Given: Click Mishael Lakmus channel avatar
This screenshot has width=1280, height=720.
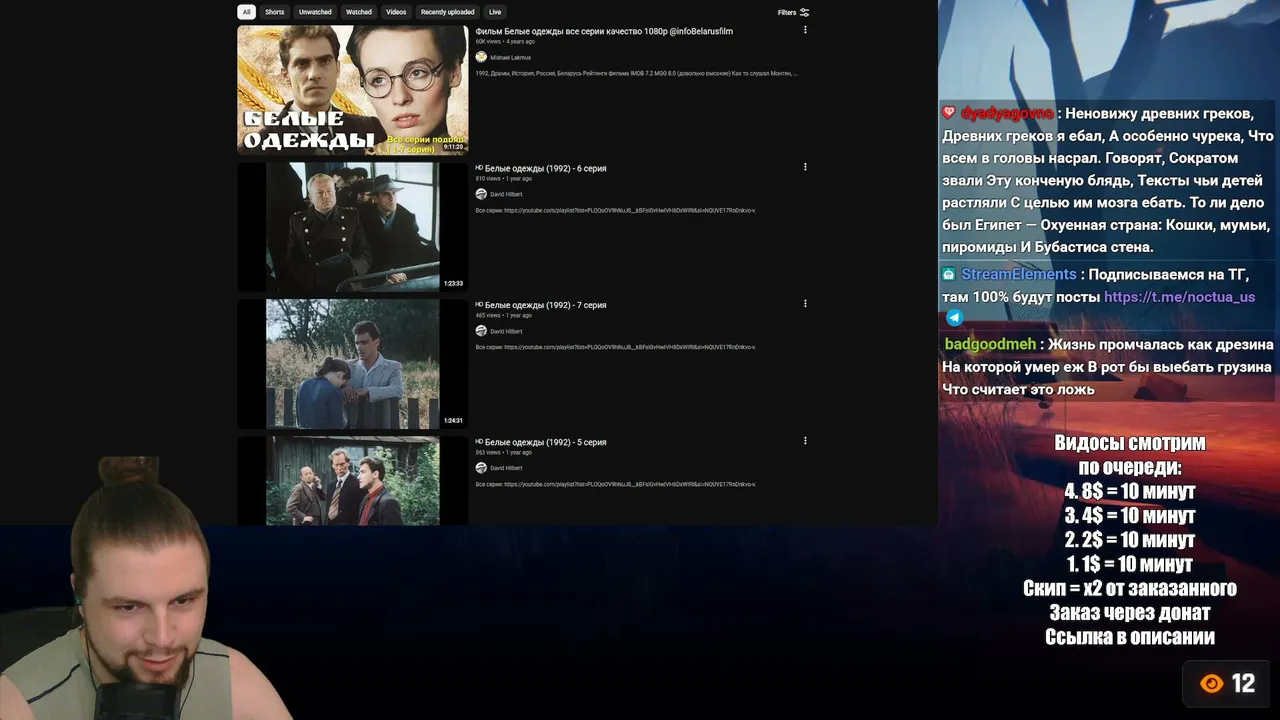Looking at the screenshot, I should (x=481, y=57).
